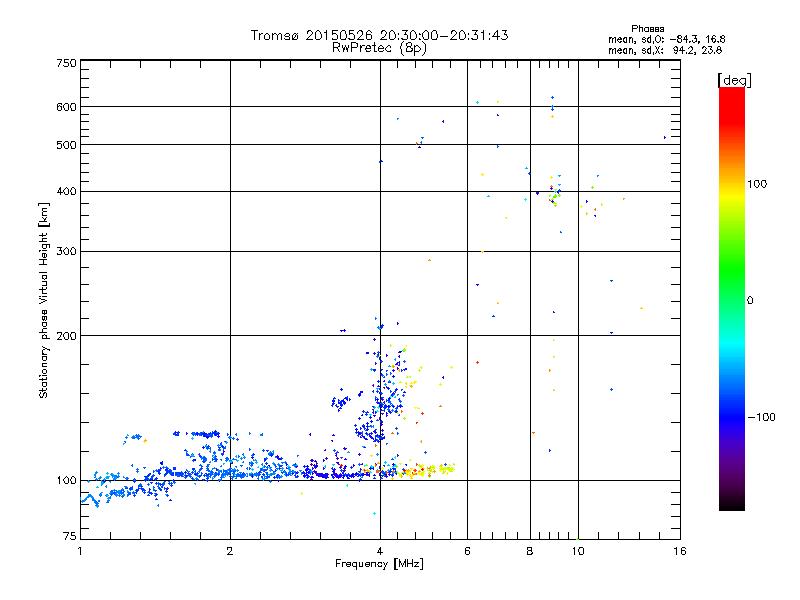Viewport: 800px width, 600px height.
Task: Click x-axis tick label "16"
Action: [680, 551]
